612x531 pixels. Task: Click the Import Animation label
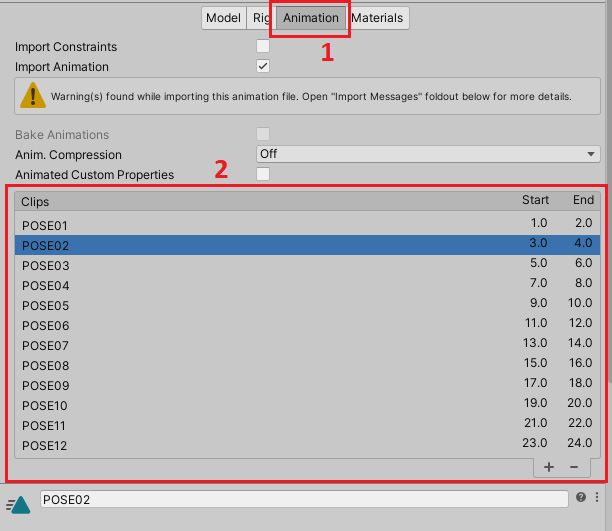click(x=62, y=67)
